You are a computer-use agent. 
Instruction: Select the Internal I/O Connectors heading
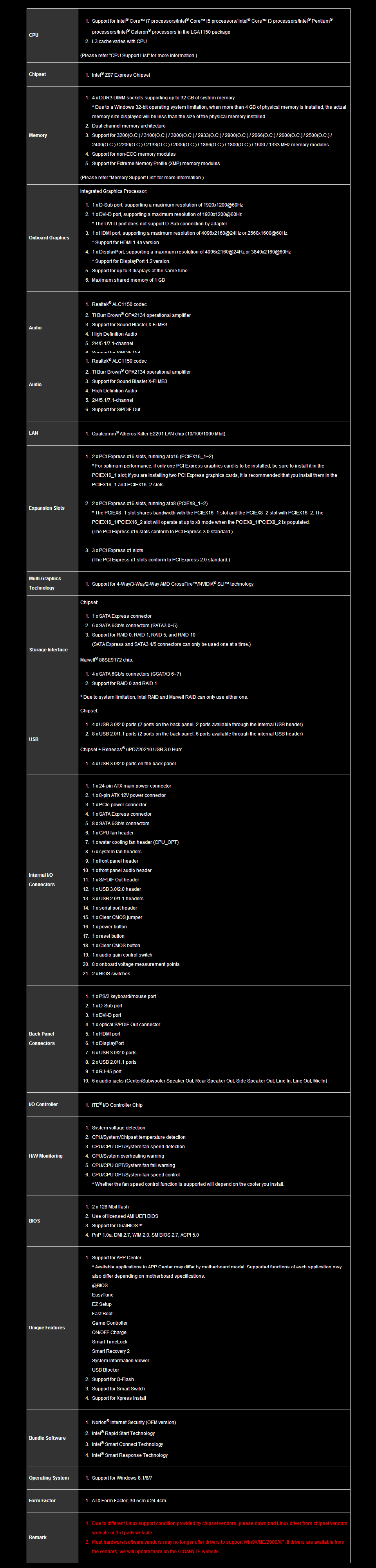tap(42, 879)
